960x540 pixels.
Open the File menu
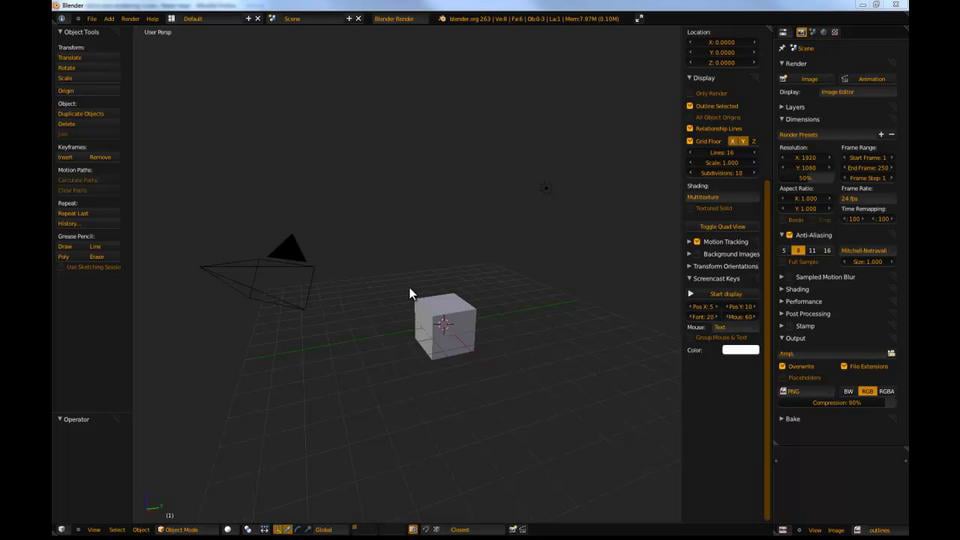click(x=92, y=19)
